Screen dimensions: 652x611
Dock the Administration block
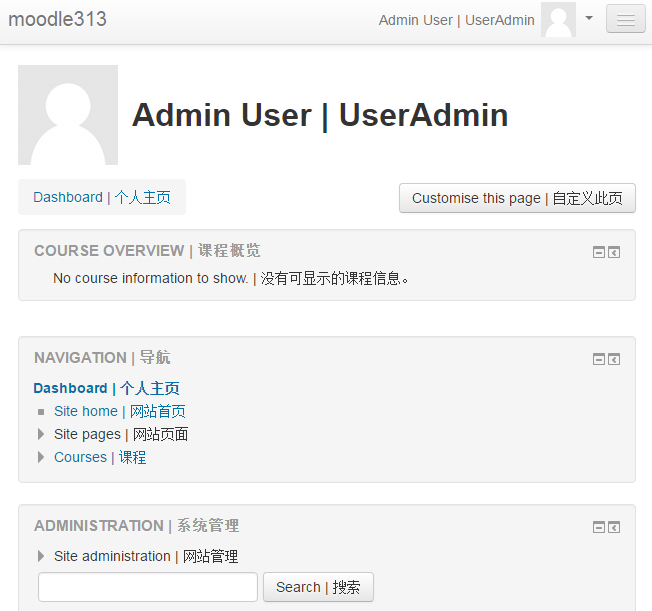[614, 527]
